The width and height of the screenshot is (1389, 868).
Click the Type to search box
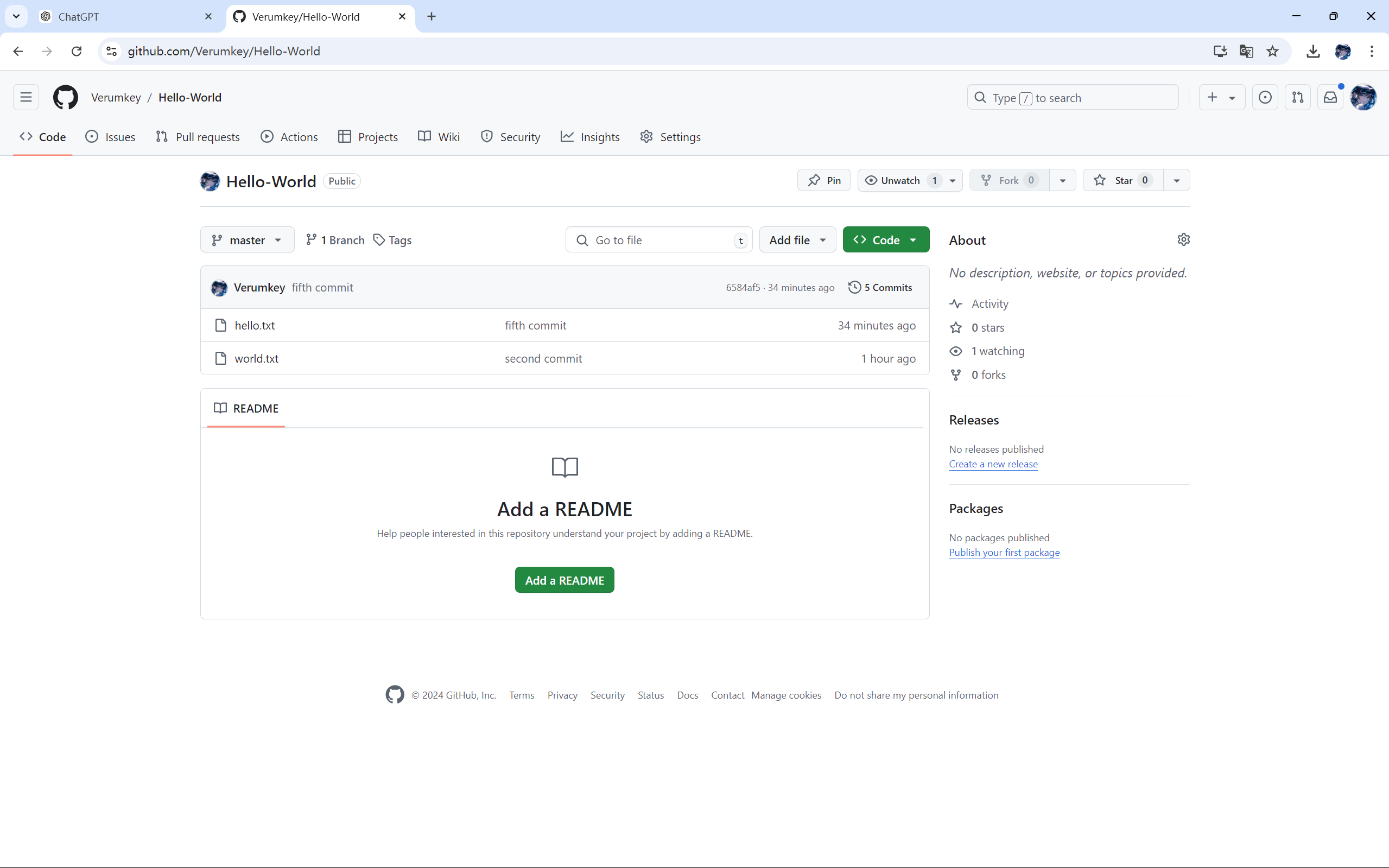[1073, 98]
